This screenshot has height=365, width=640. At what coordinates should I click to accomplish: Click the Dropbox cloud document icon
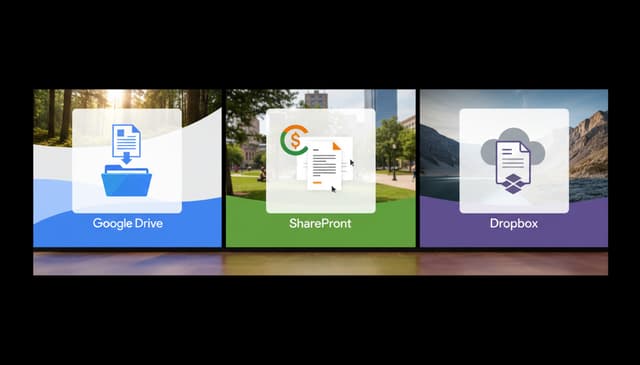[x=513, y=160]
